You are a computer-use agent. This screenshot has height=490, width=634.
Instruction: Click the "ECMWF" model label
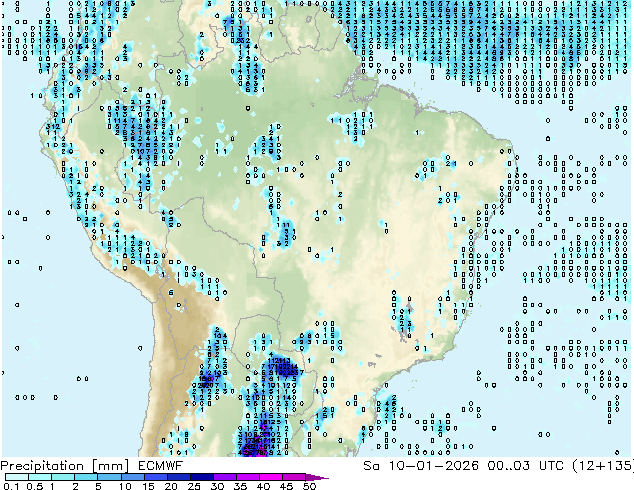point(161,466)
